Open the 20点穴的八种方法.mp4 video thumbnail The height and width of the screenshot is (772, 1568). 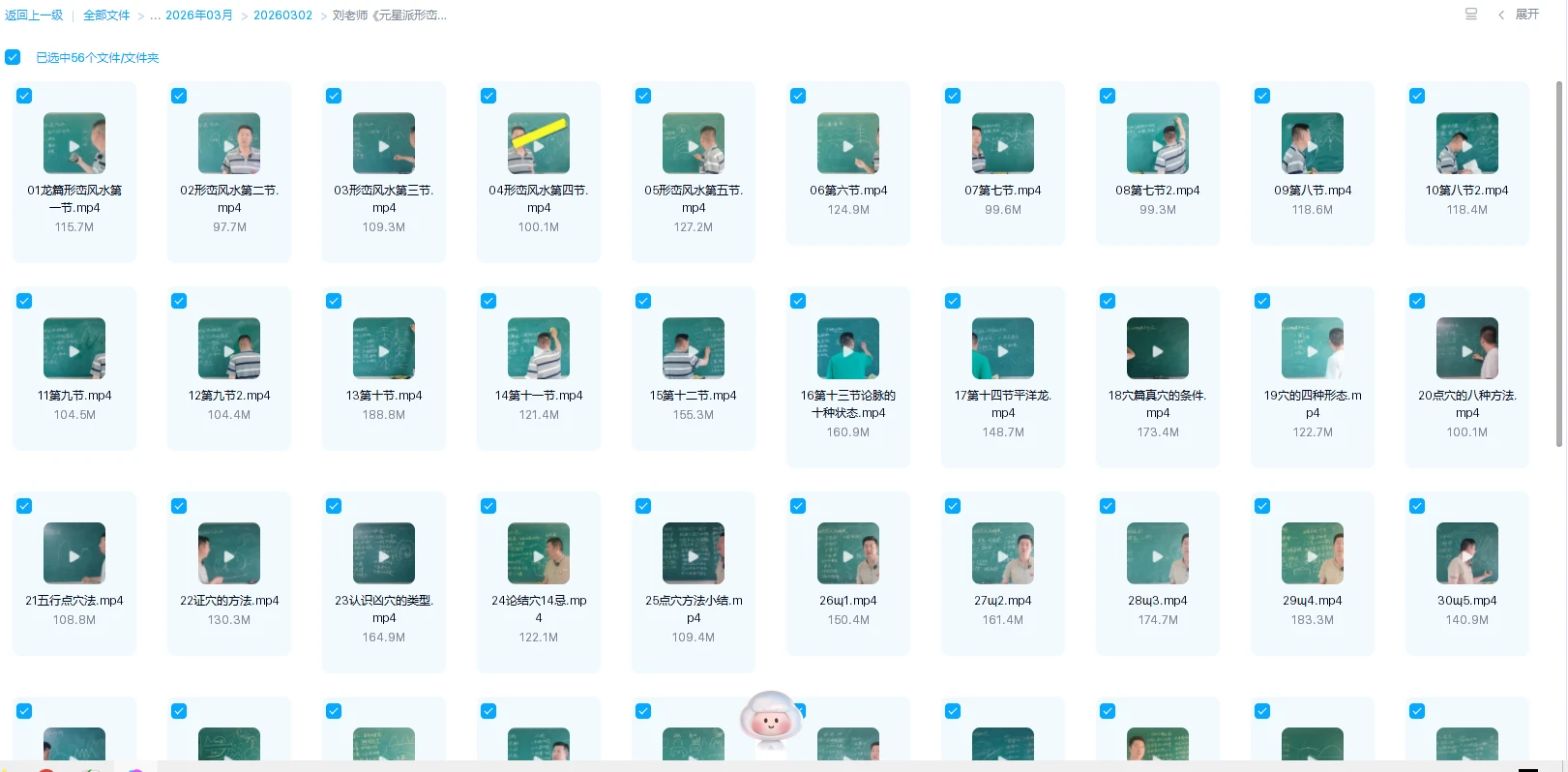(1467, 348)
